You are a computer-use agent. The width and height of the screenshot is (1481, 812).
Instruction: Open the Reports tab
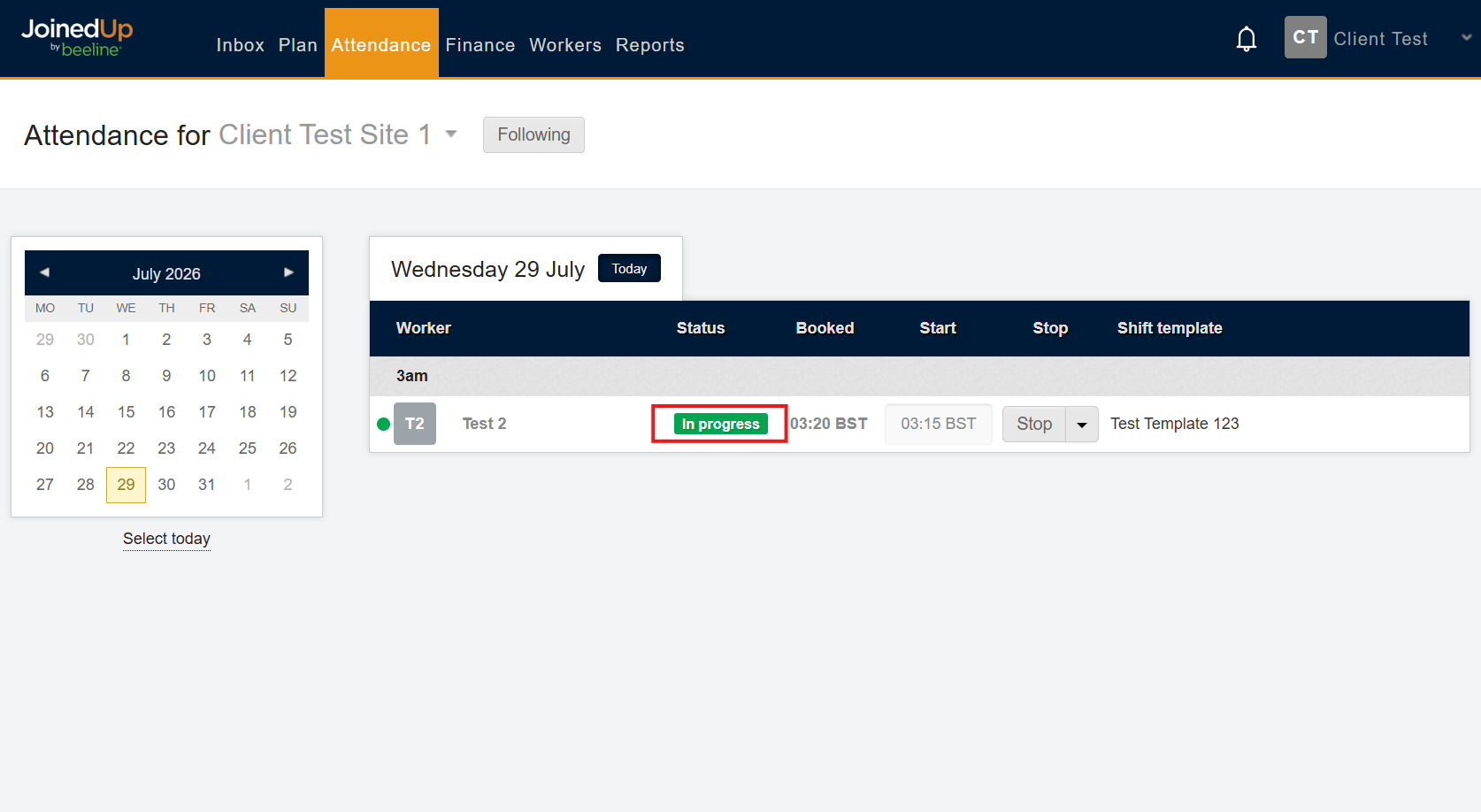point(650,45)
